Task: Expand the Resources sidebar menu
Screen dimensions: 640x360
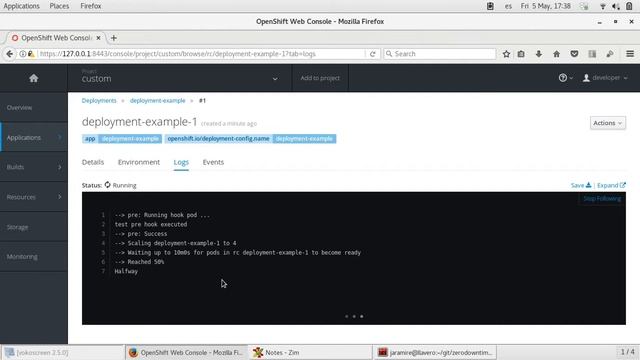Action: pos(34,197)
